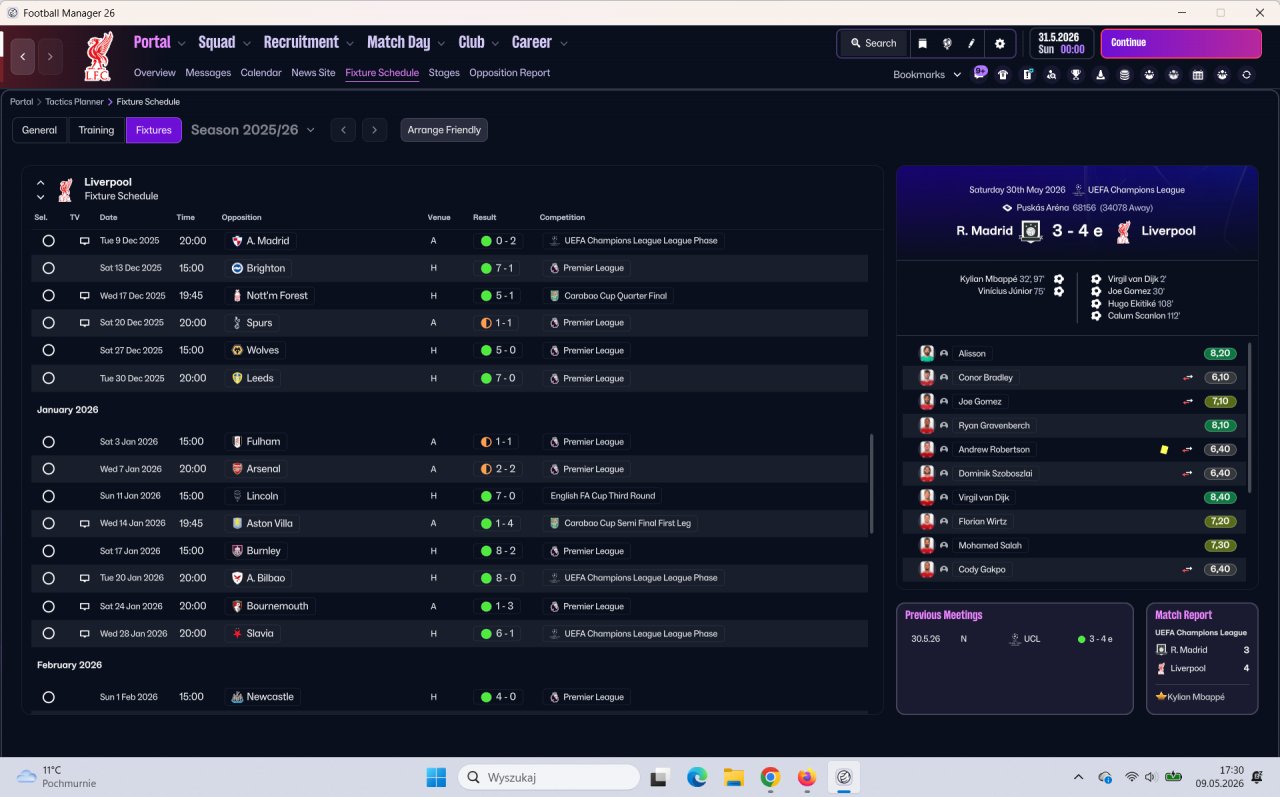Click the circular refresh arrows bookmark icon
The image size is (1280, 797).
1246,74
